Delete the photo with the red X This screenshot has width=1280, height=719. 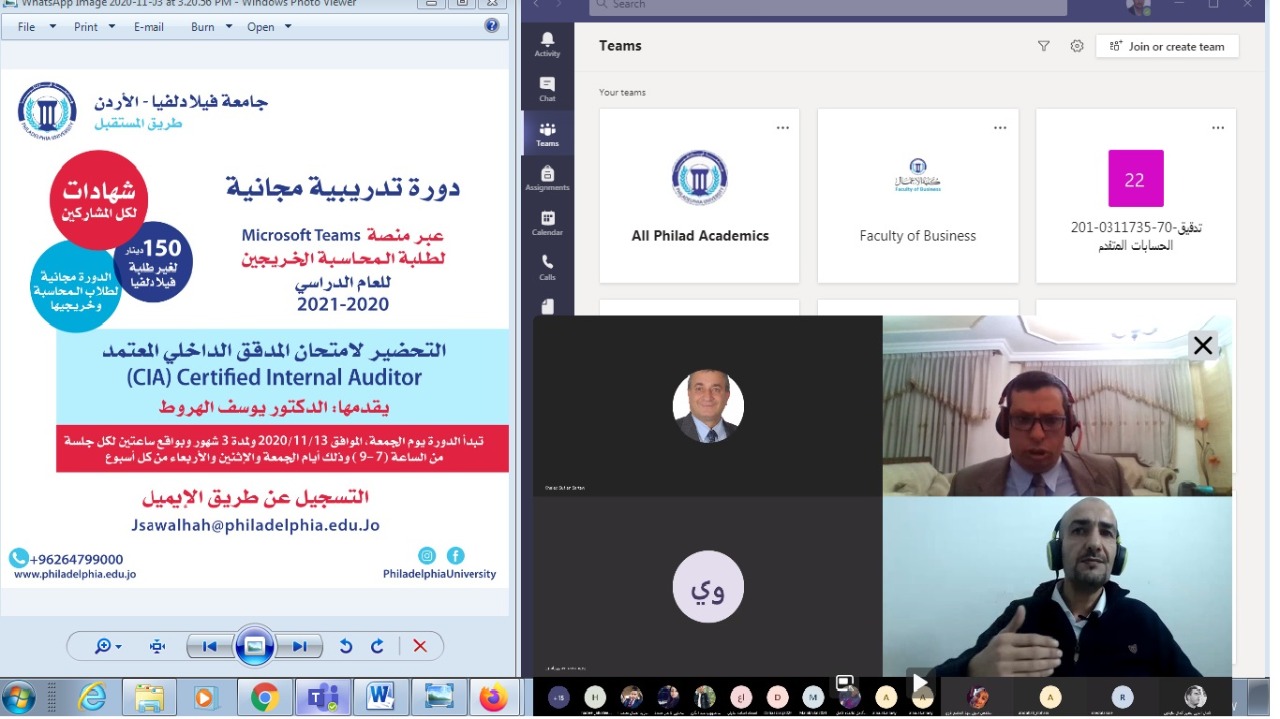click(x=420, y=647)
